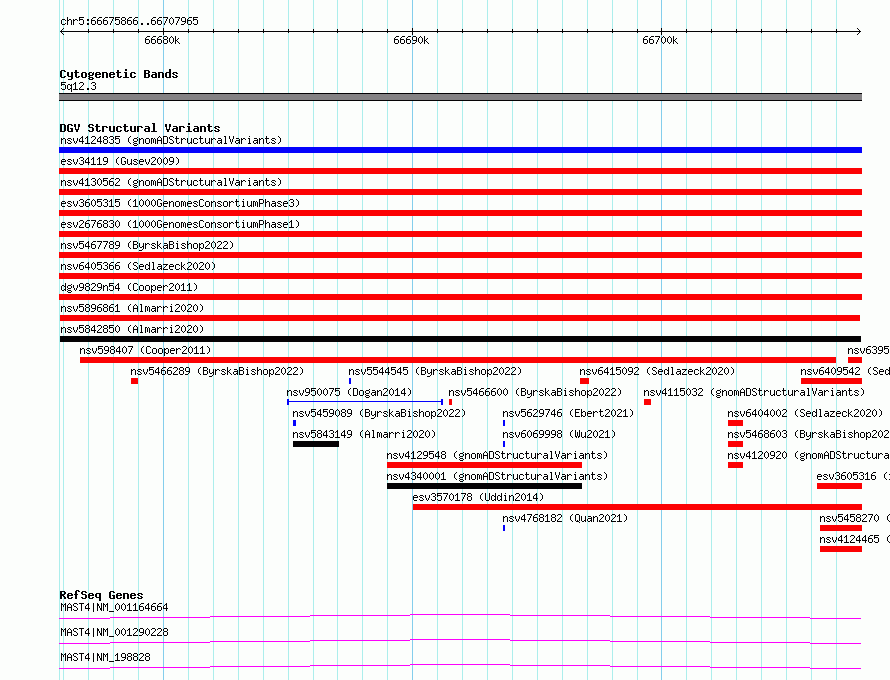Click the small red marker of nsv5466289
The width and height of the screenshot is (890, 680).
coord(135,381)
